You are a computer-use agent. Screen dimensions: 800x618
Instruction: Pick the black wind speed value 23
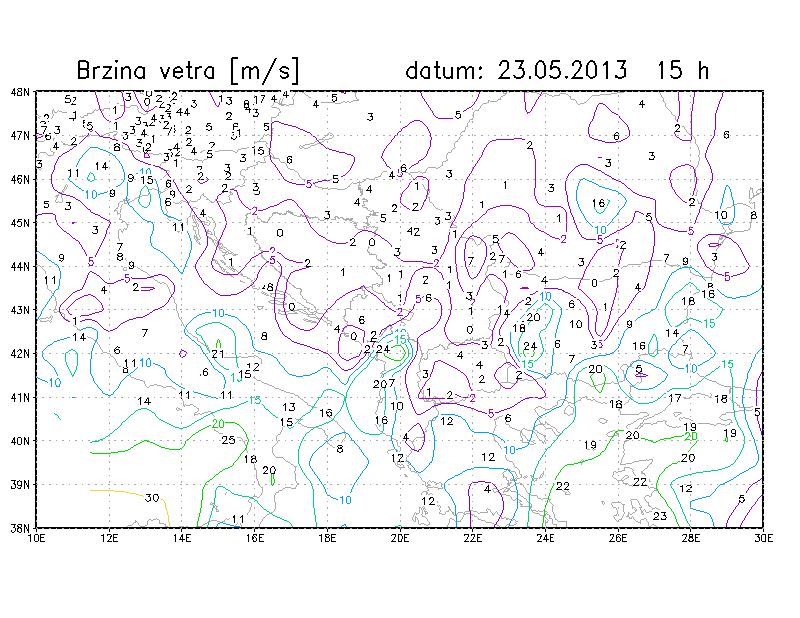(x=660, y=516)
